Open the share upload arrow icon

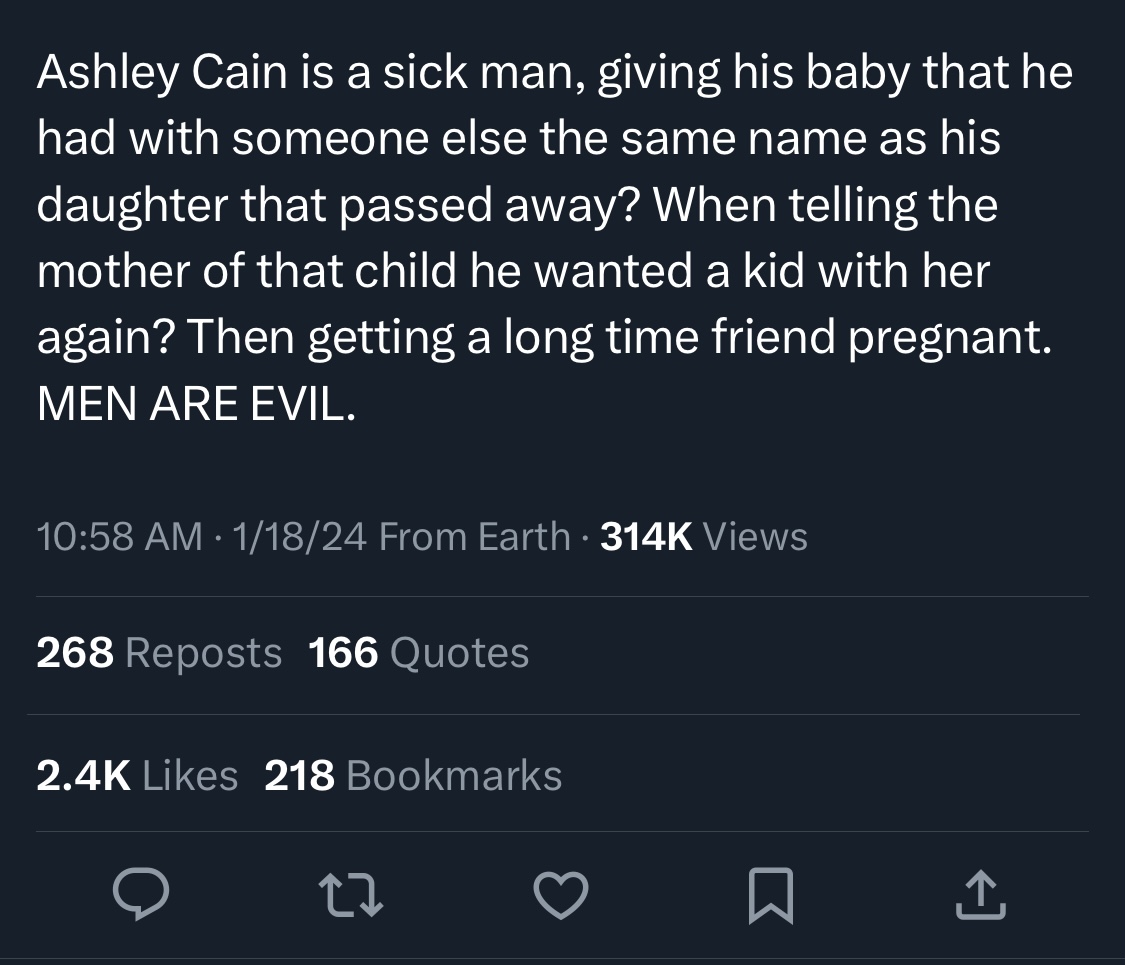click(x=981, y=895)
